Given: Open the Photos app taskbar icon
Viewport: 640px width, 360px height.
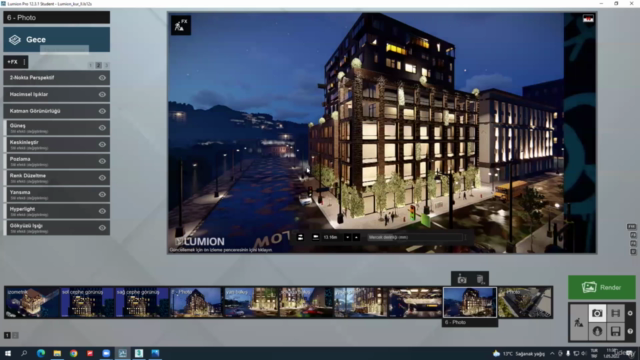Looking at the screenshot, I should 155,353.
